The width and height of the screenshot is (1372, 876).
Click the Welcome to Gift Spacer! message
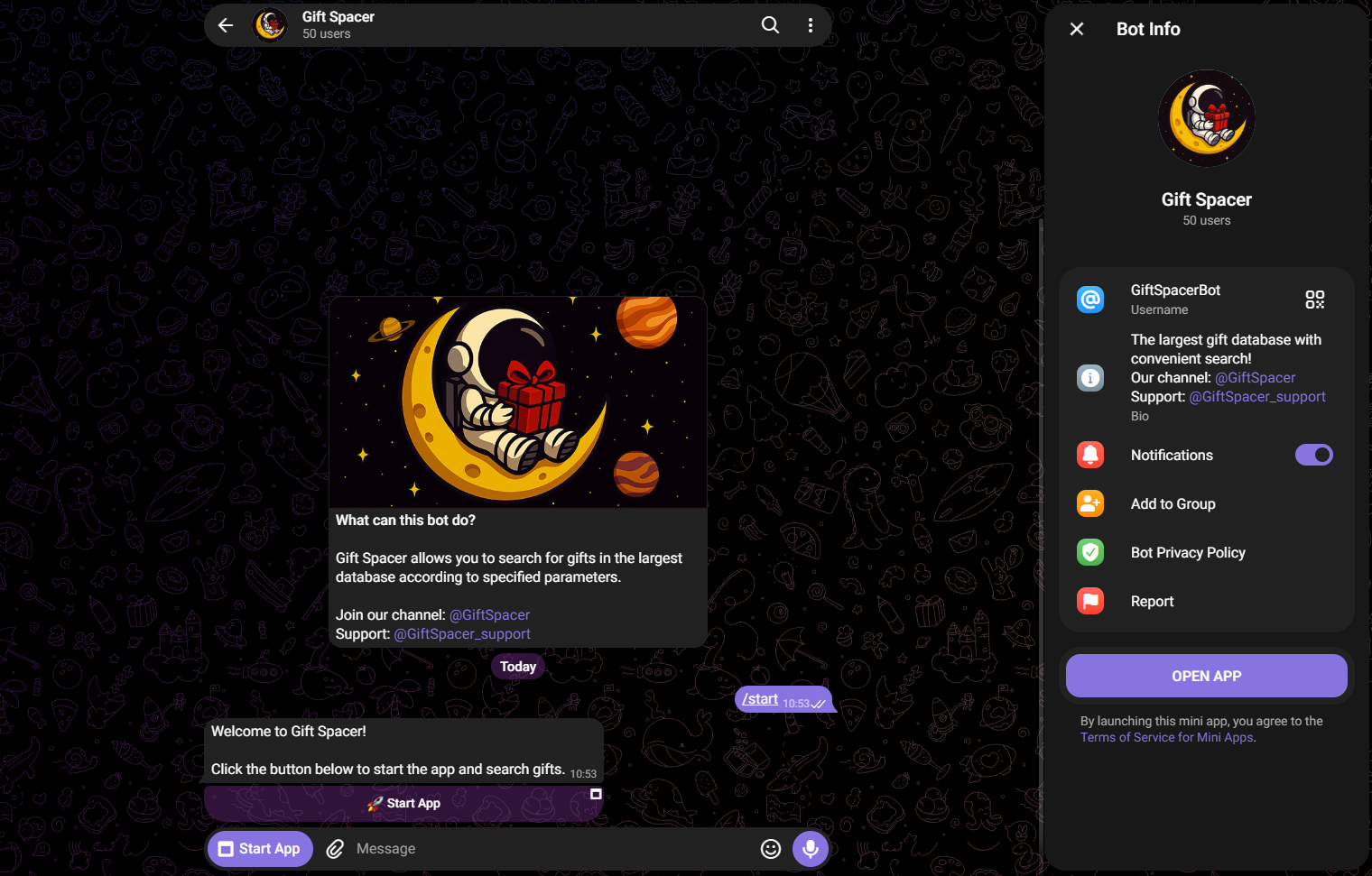(x=403, y=751)
